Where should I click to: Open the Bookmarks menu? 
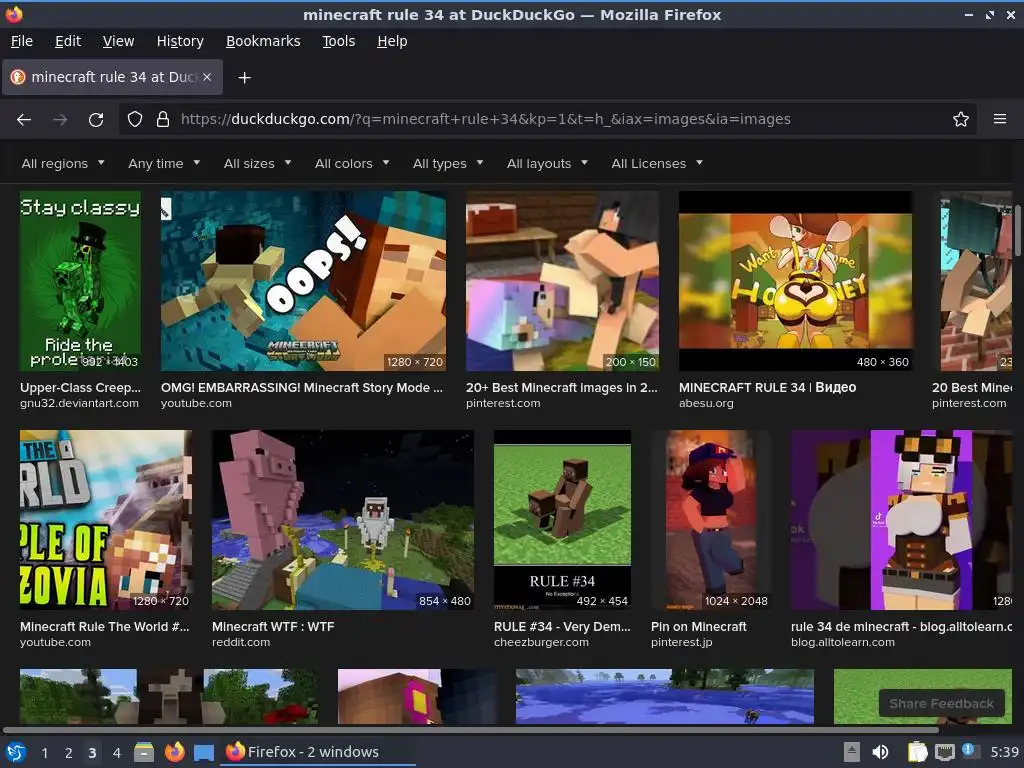click(x=263, y=41)
